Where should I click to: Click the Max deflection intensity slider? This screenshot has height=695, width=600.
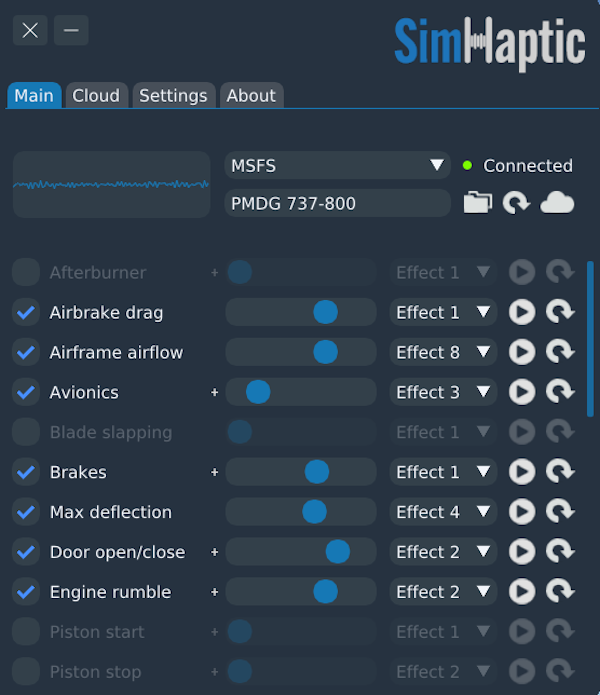point(301,511)
